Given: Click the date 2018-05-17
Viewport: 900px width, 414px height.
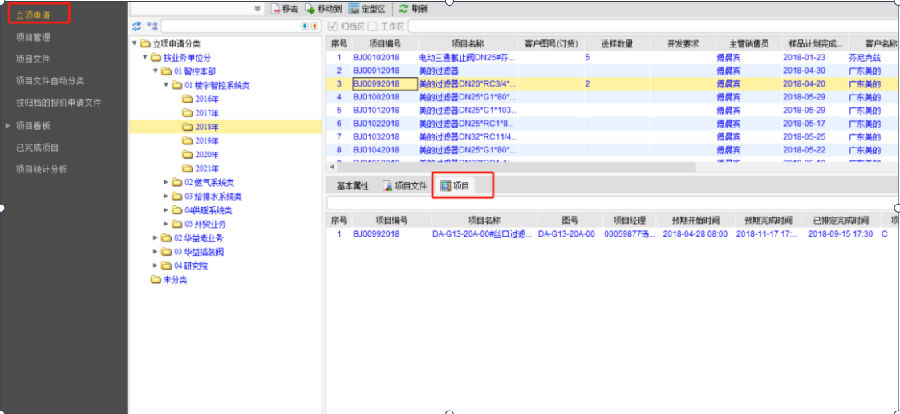Looking at the screenshot, I should (804, 123).
